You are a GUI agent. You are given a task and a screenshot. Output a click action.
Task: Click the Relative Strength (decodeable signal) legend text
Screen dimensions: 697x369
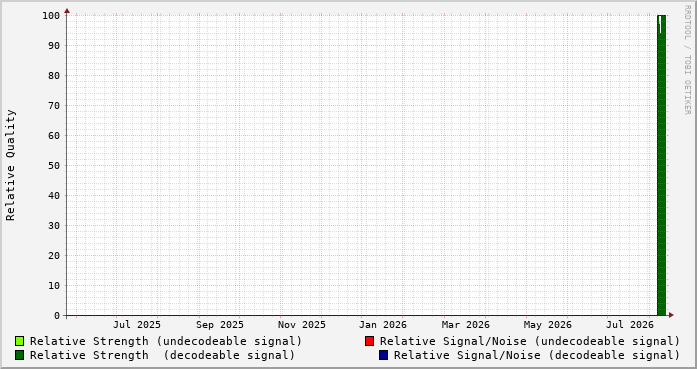click(x=162, y=355)
